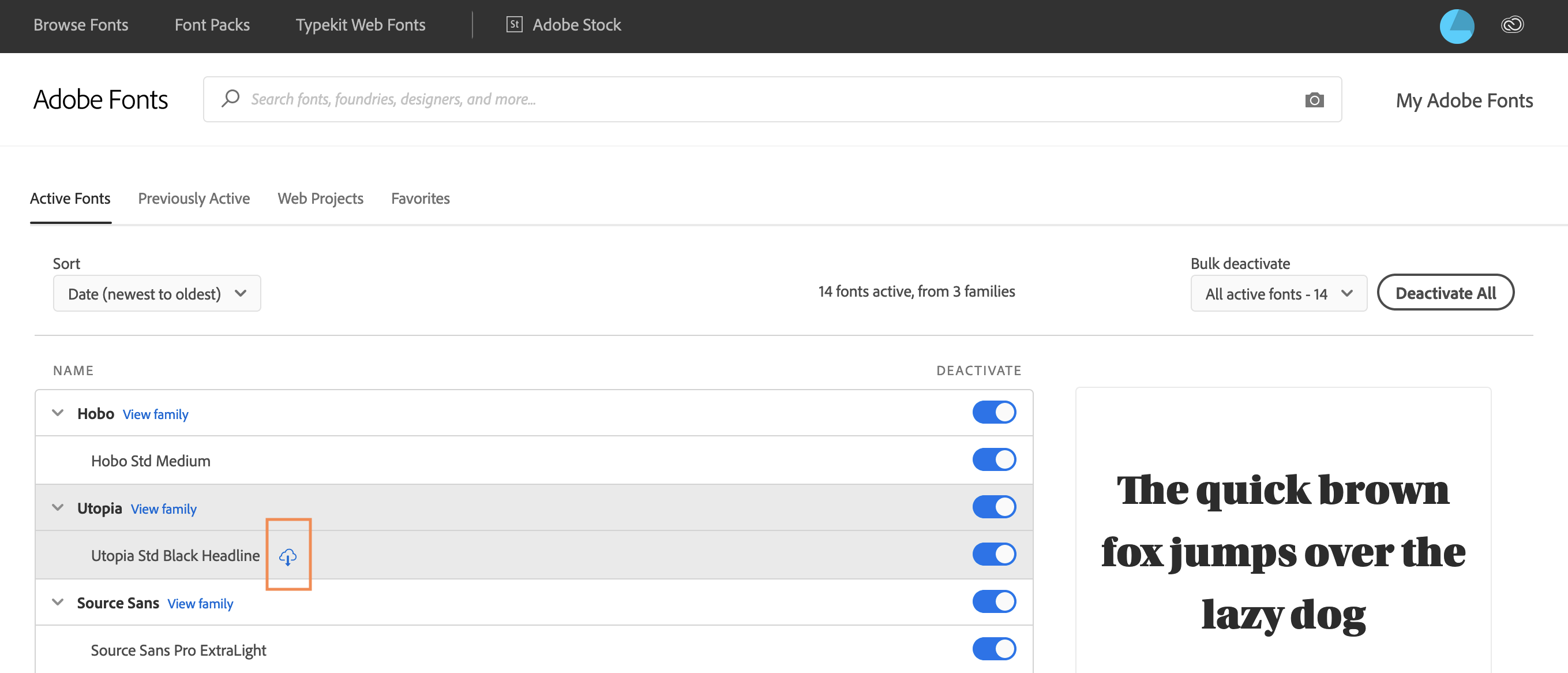Image resolution: width=1568 pixels, height=673 pixels.
Task: Turn off the Utopia family toggle
Action: pos(994,506)
